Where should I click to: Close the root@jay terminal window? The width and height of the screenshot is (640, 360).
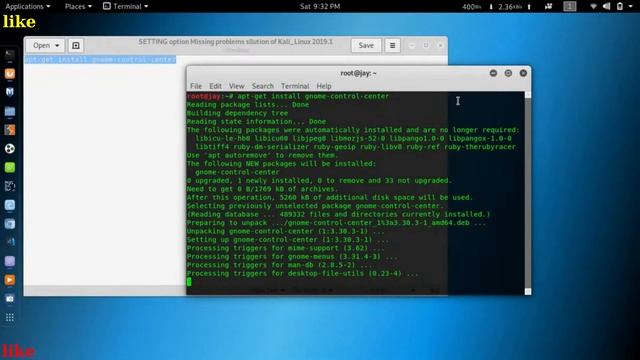coord(523,73)
